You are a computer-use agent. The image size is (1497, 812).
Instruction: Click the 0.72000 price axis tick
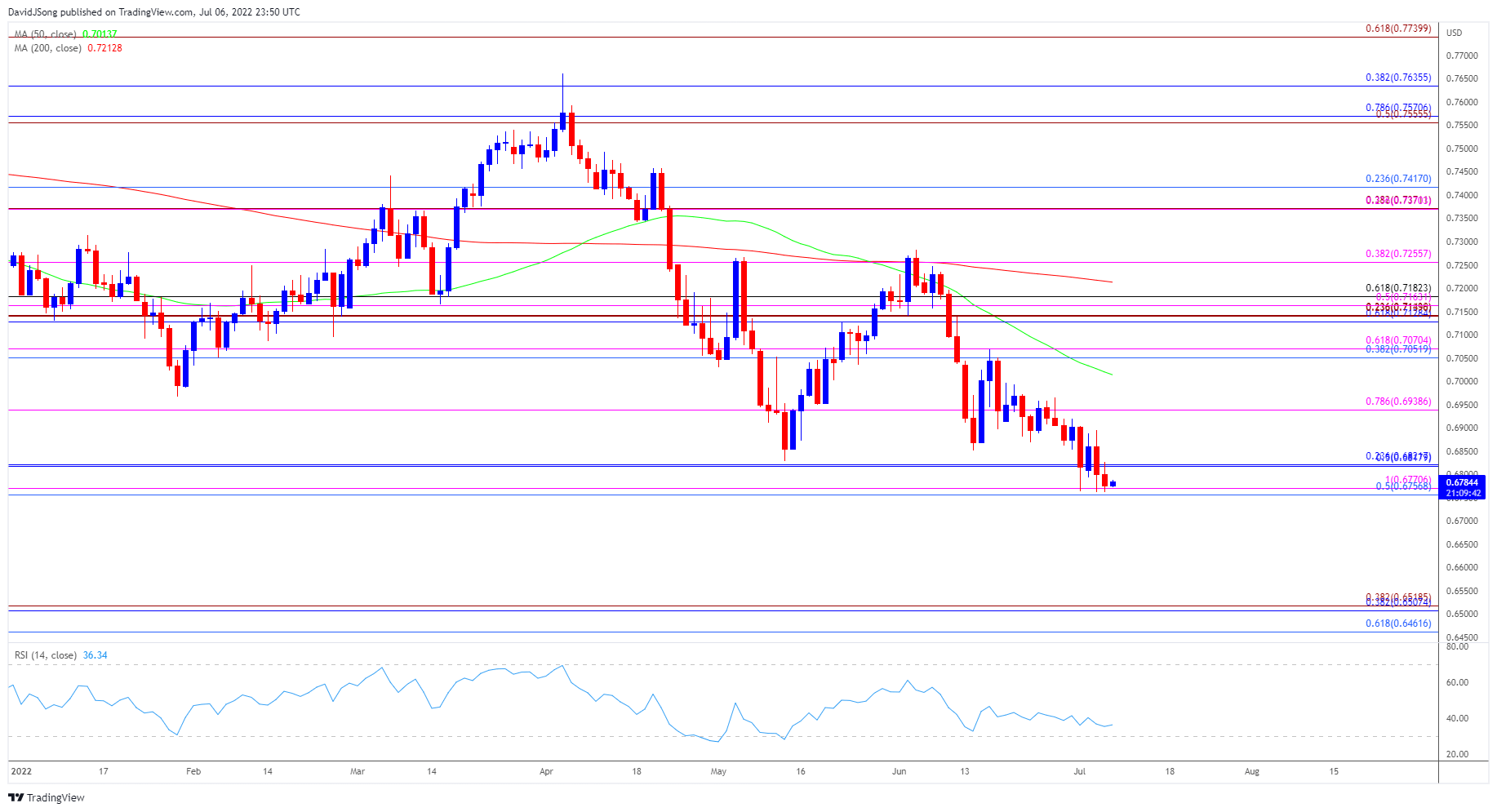[x=1461, y=288]
